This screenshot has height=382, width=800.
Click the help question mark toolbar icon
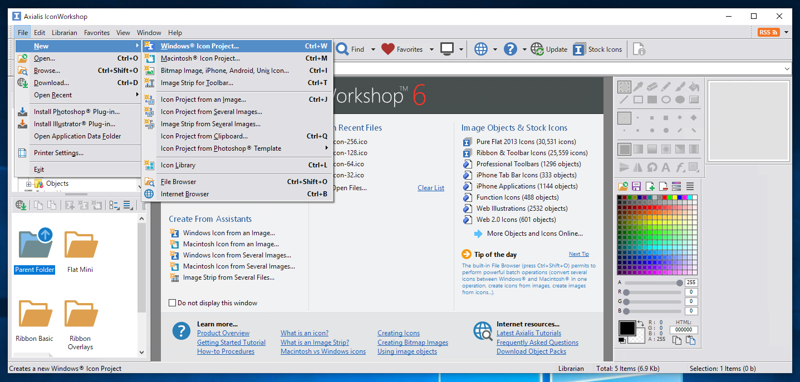[511, 49]
